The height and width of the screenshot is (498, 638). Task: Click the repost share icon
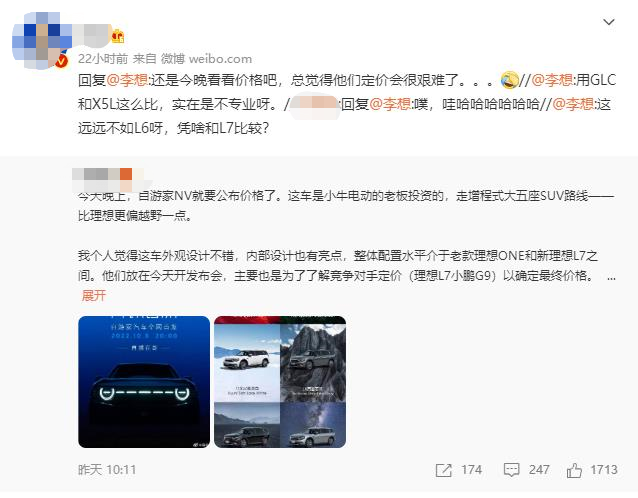click(x=444, y=470)
